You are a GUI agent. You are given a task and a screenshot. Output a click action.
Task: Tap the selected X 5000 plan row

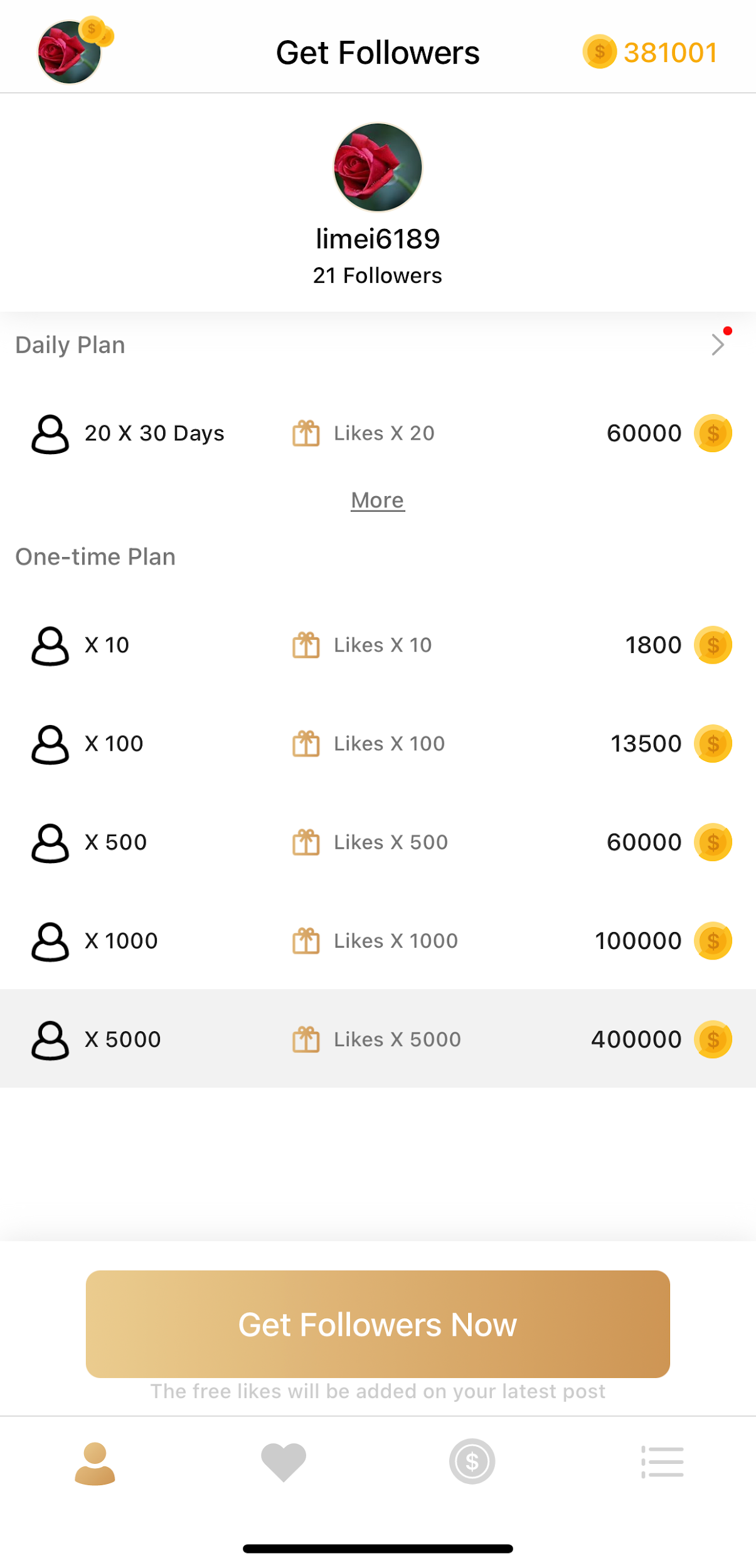(378, 1039)
